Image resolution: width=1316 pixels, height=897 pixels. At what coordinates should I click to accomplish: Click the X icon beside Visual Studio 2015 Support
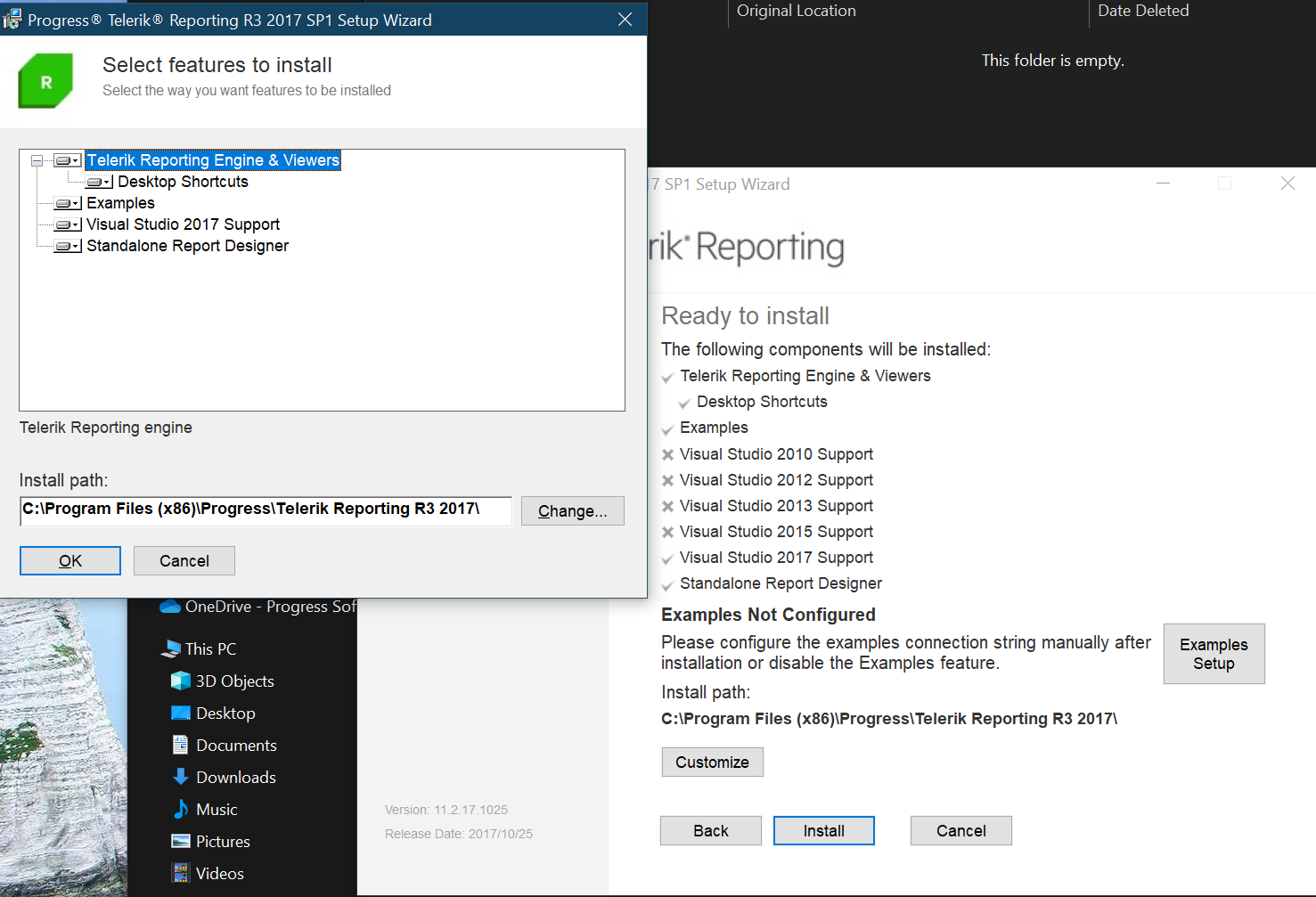coord(667,532)
